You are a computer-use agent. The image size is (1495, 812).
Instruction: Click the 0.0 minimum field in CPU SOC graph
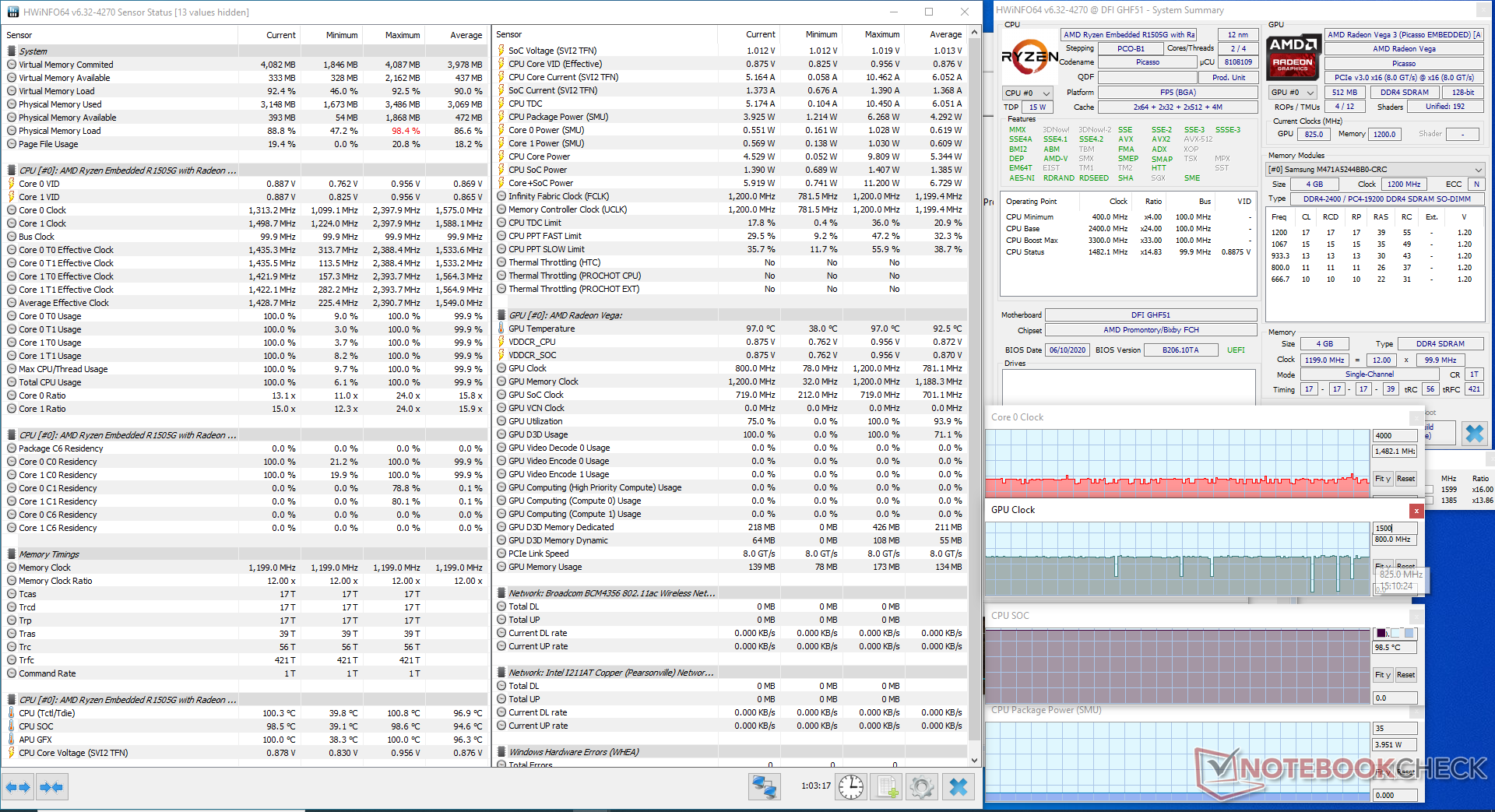click(x=1395, y=698)
